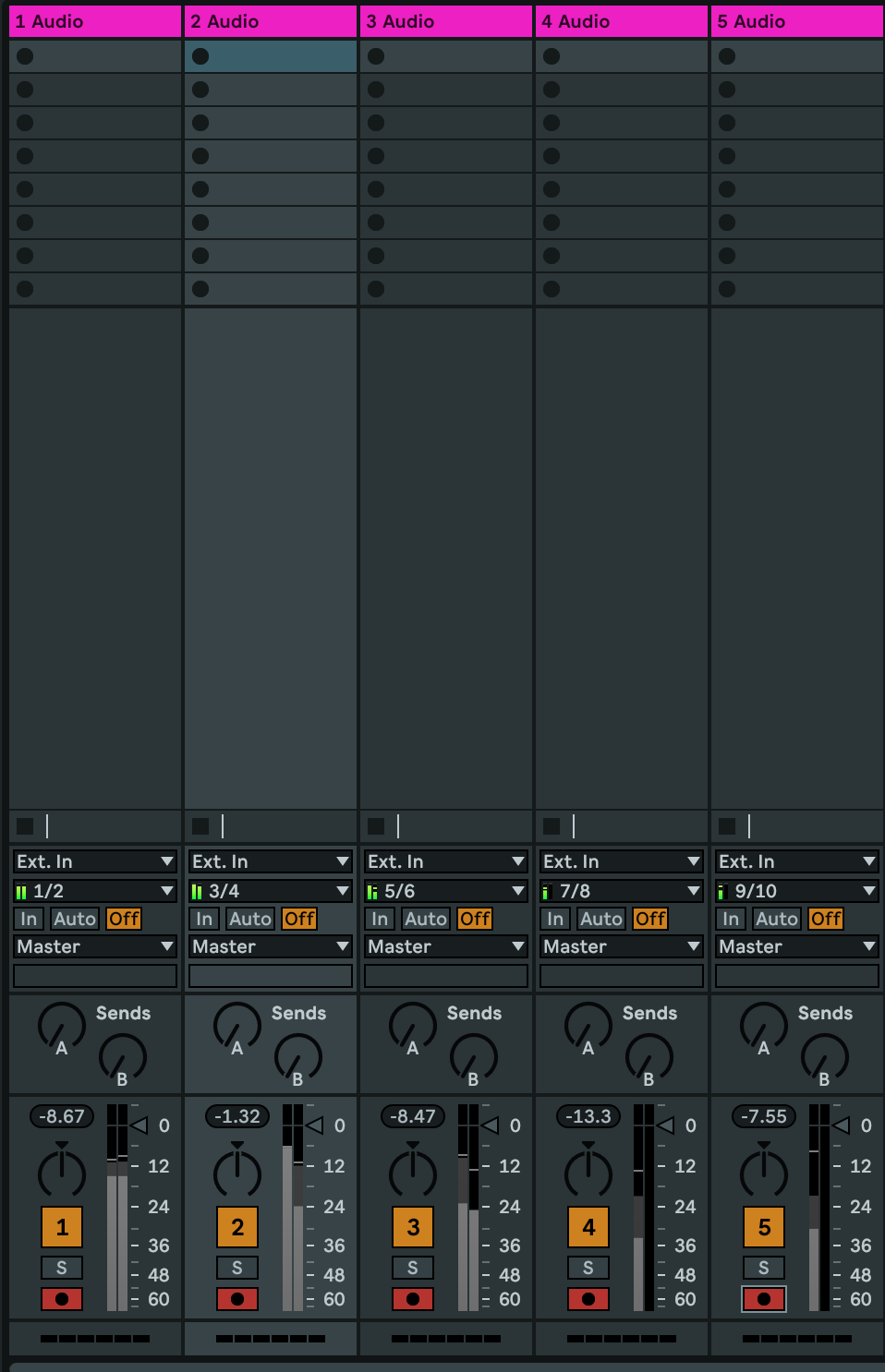Set track 4 monitor to In
This screenshot has width=885, height=1372.
pyautogui.click(x=555, y=919)
